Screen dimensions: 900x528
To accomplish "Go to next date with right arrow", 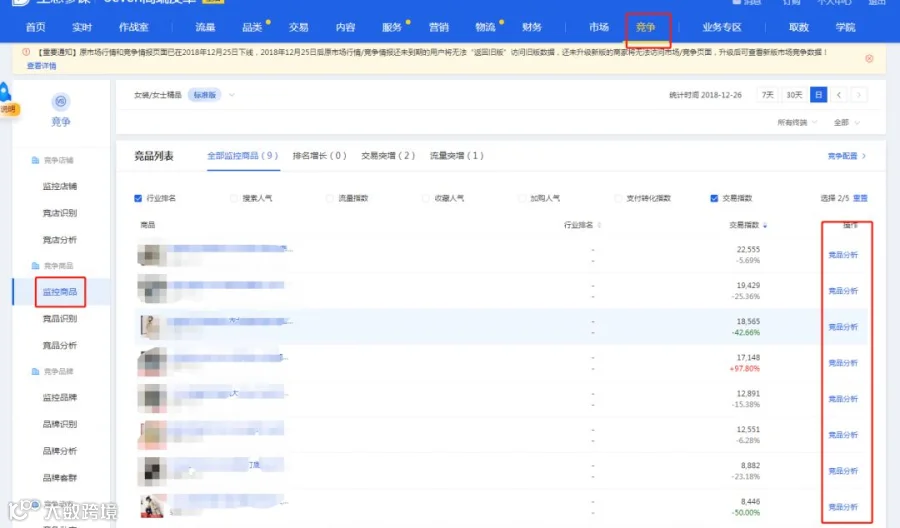I will pyautogui.click(x=859, y=95).
